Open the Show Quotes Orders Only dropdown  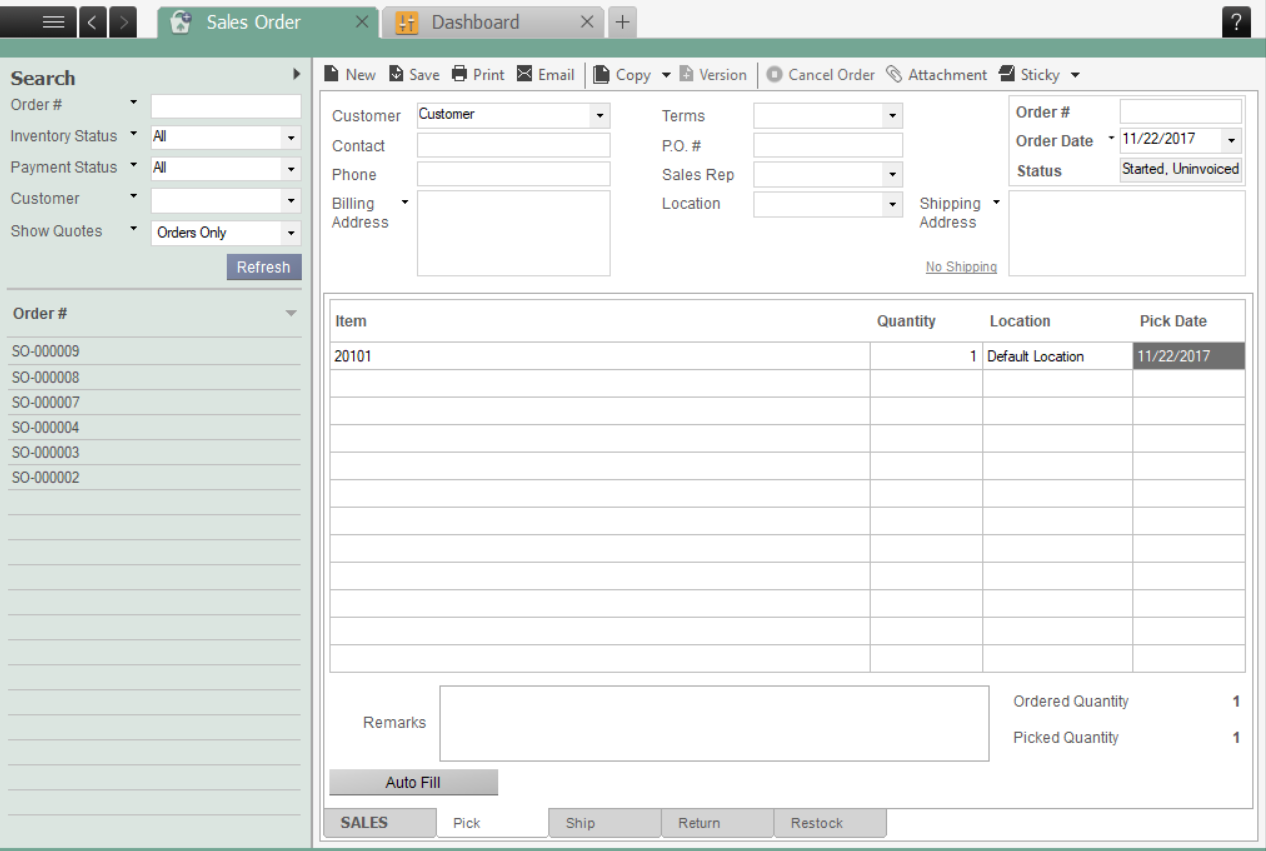291,233
